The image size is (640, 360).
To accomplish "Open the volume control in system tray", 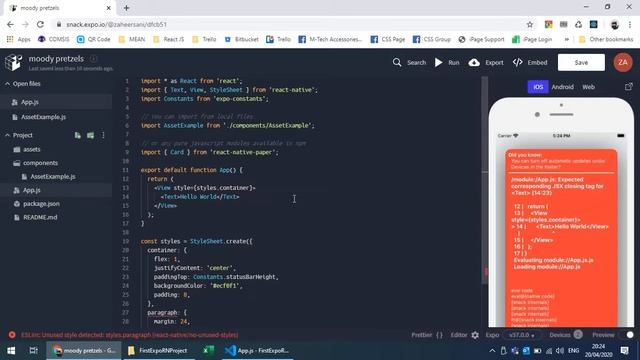I will point(560,351).
